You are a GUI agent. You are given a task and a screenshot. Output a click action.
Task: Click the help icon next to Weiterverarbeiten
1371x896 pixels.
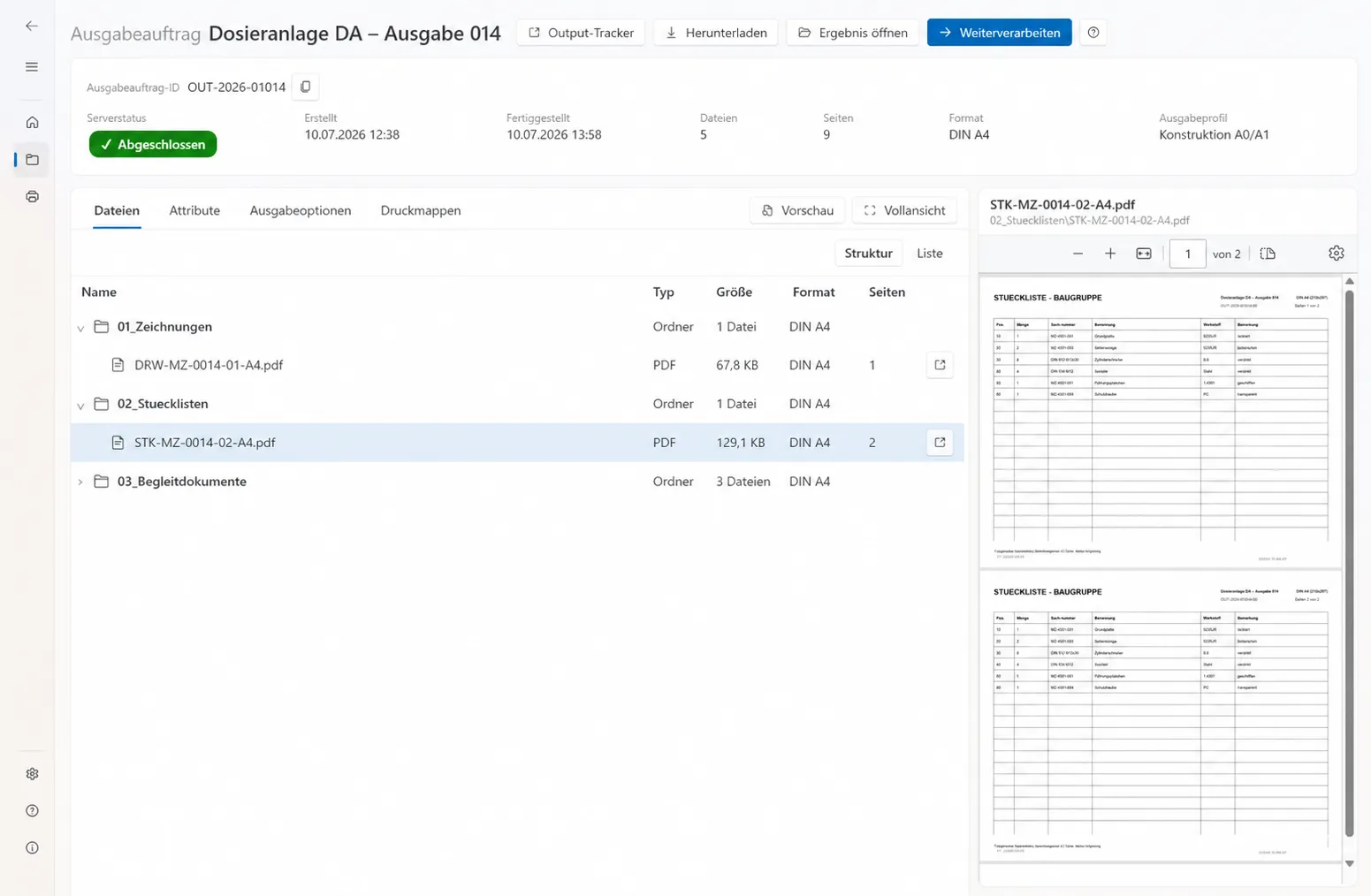point(1093,33)
